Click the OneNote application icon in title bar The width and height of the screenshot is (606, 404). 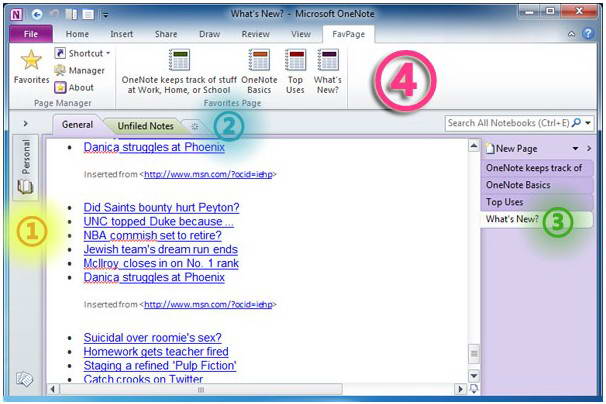[x=17, y=15]
